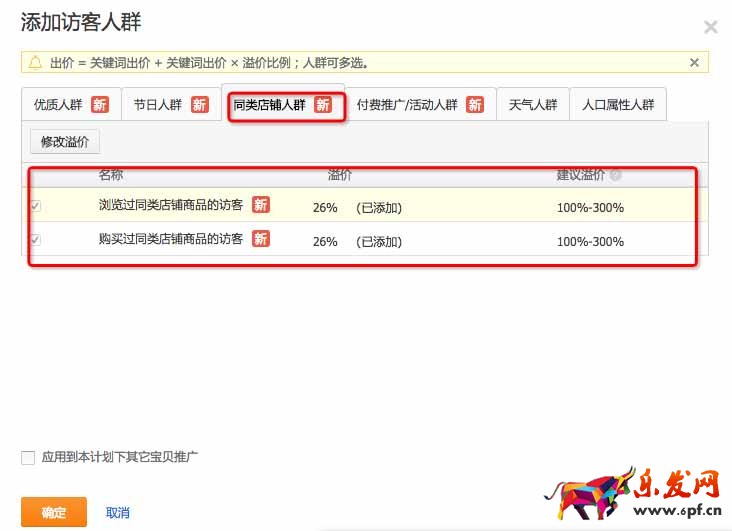
Task: Switch to the 同类店铺人群 tab
Action: [x=269, y=105]
